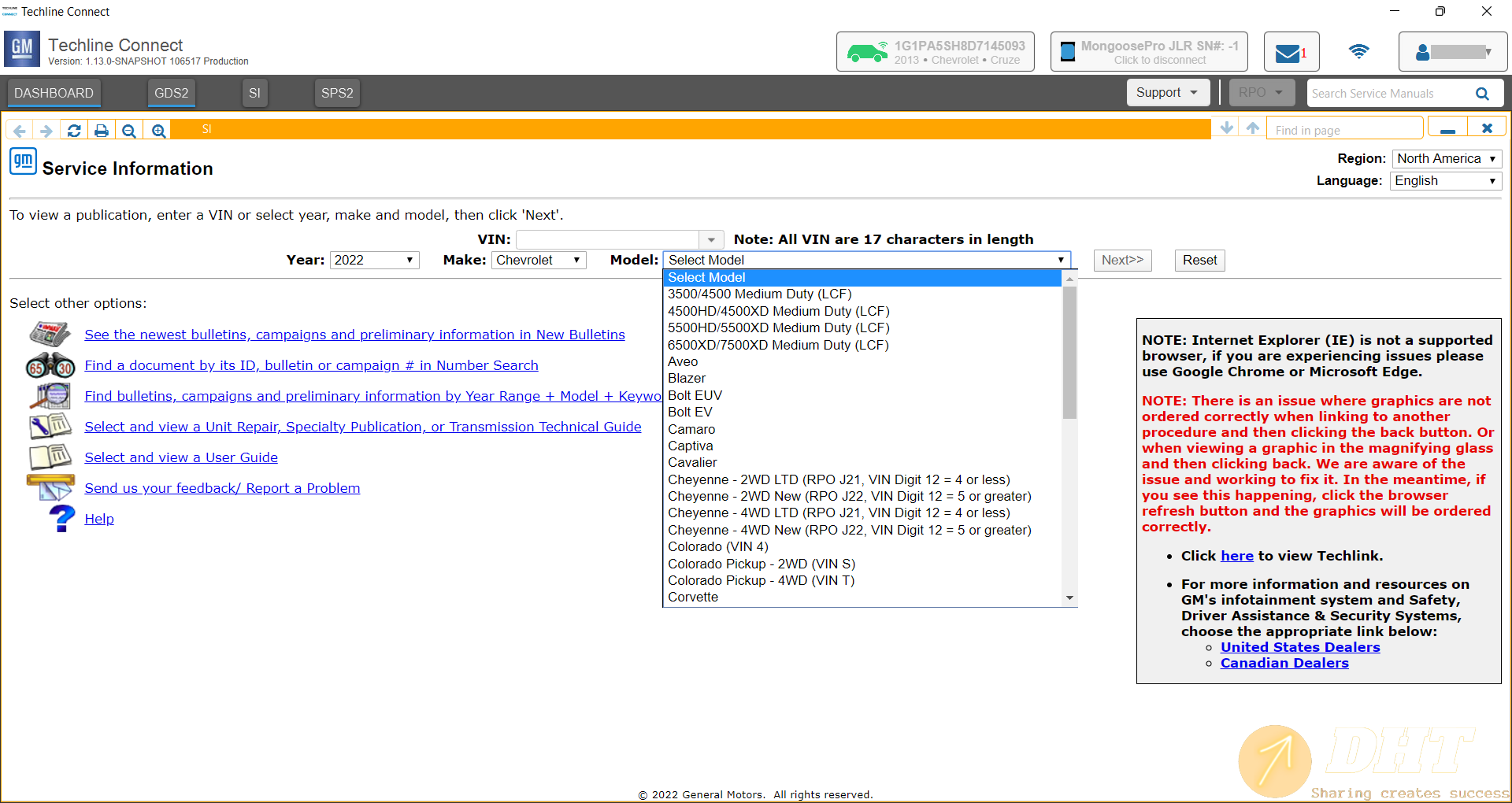The width and height of the screenshot is (1512, 803).
Task: Click the zoom in magnifier icon
Action: tap(159, 131)
